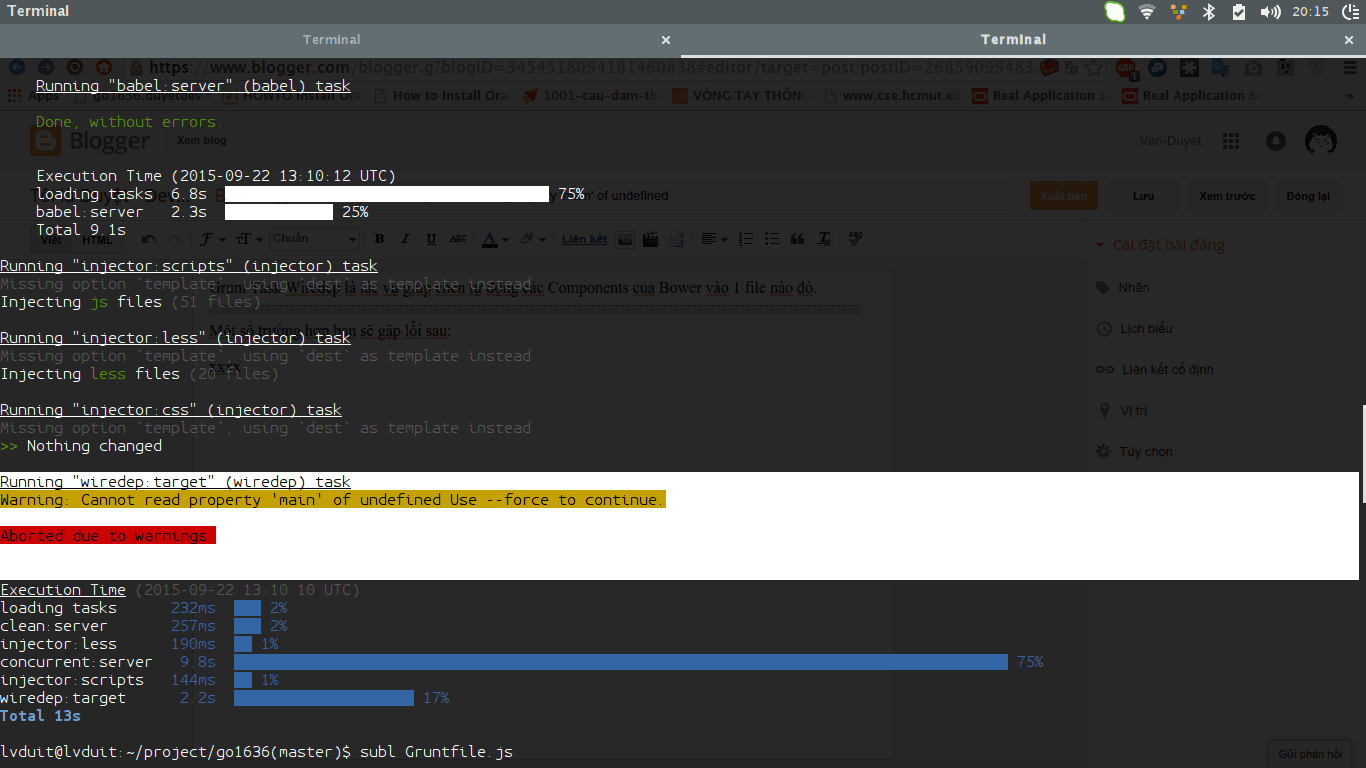Open the Google apps grid
Viewport: 1366px width, 768px height.
pyautogui.click(x=1231, y=141)
